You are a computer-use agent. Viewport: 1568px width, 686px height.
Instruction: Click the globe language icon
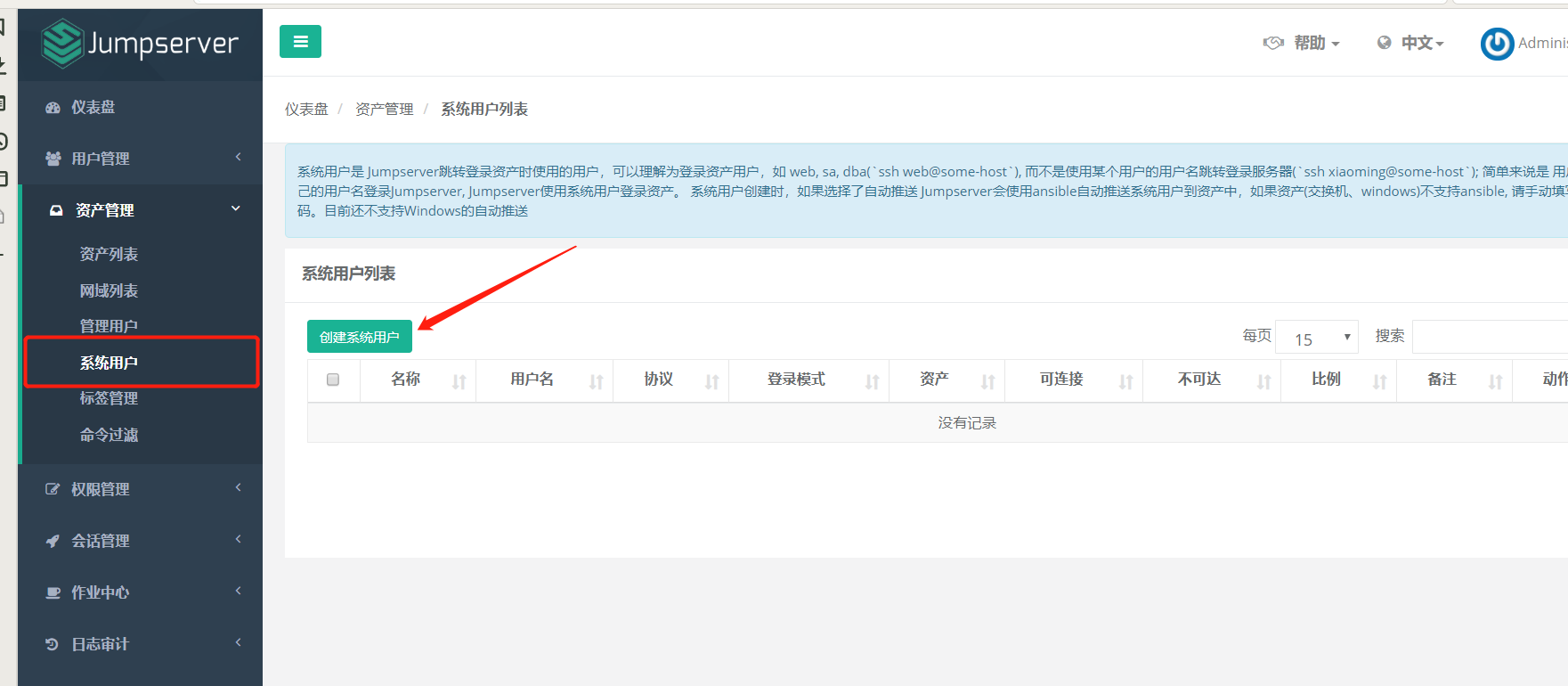(x=1384, y=43)
